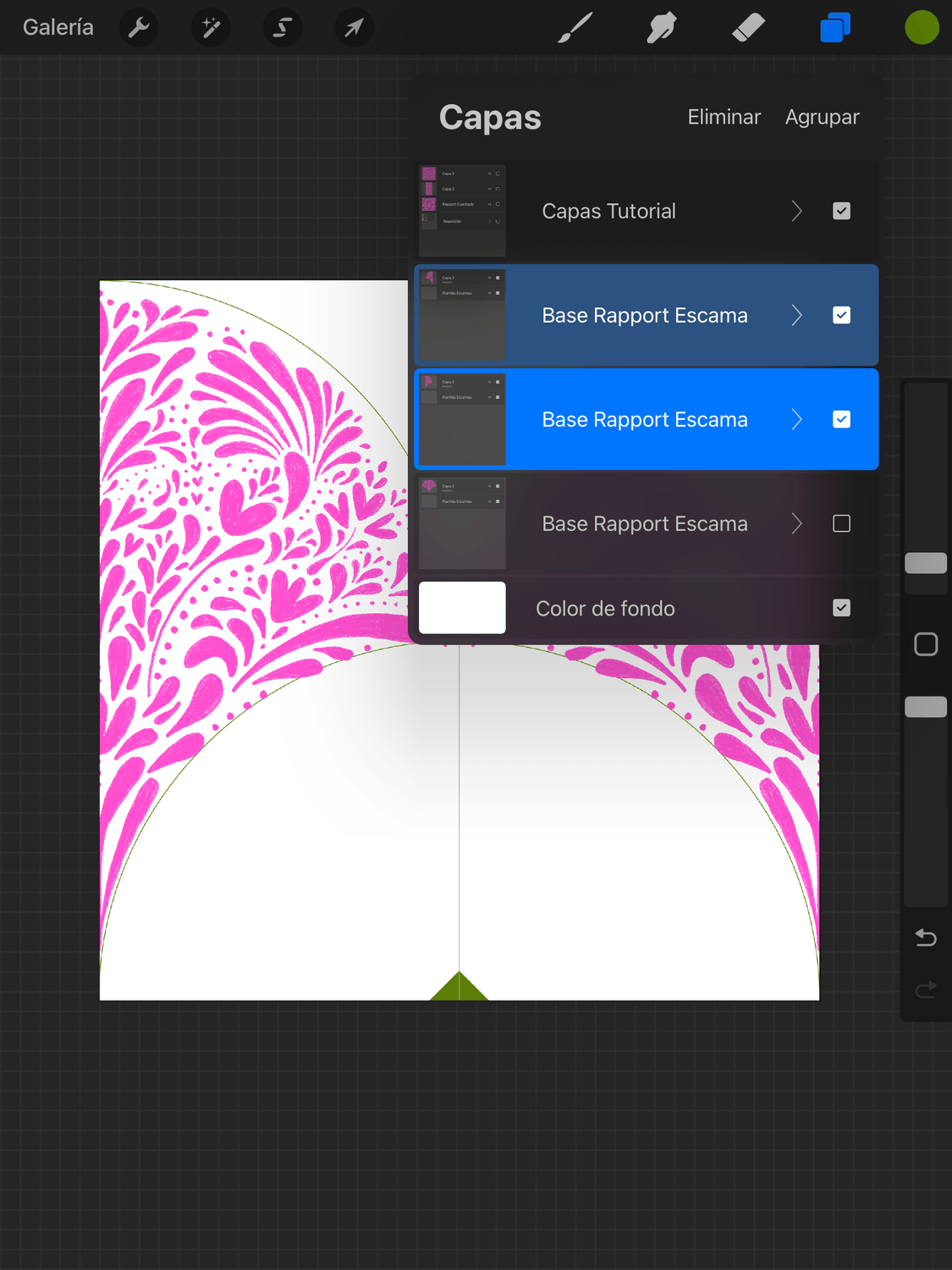Activate the Transform arrow tool
Viewport: 952px width, 1270px height.
click(354, 28)
